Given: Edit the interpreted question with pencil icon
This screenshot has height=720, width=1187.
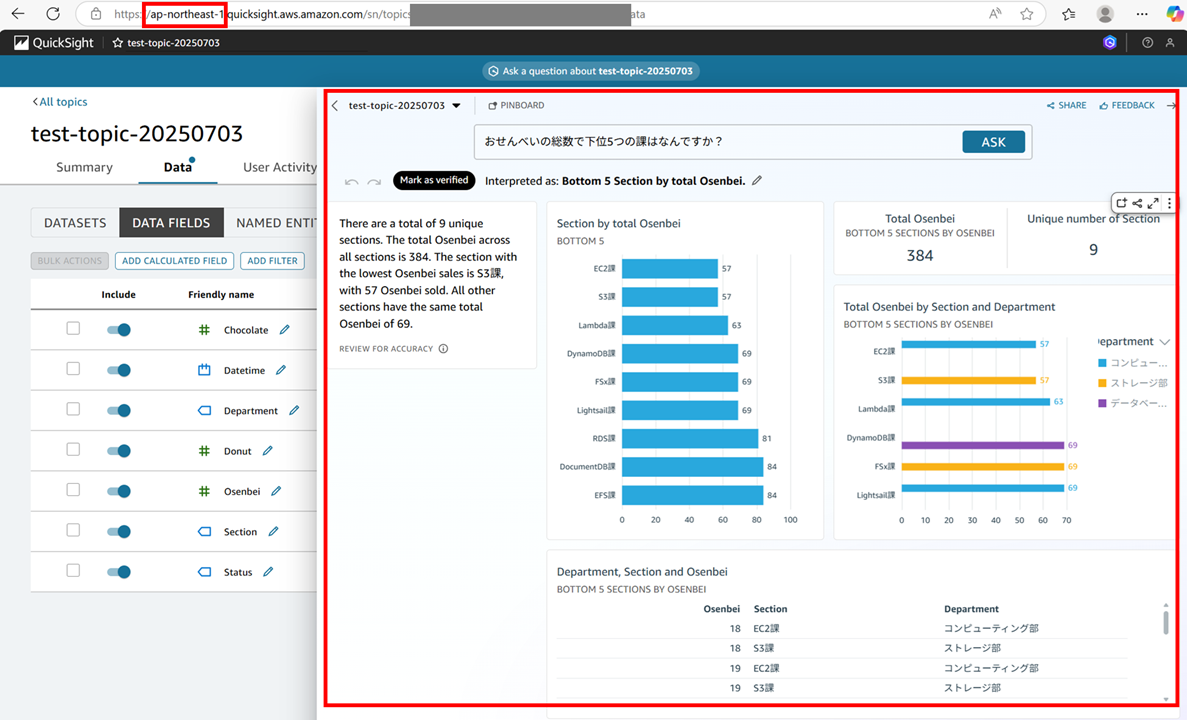Looking at the screenshot, I should click(x=757, y=180).
